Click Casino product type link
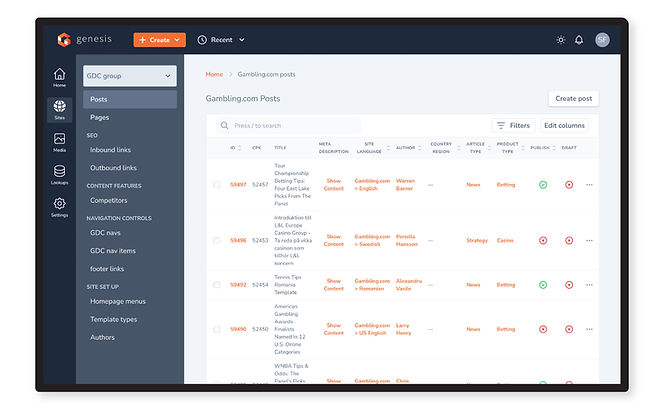The height and width of the screenshot is (408, 664). tap(505, 240)
